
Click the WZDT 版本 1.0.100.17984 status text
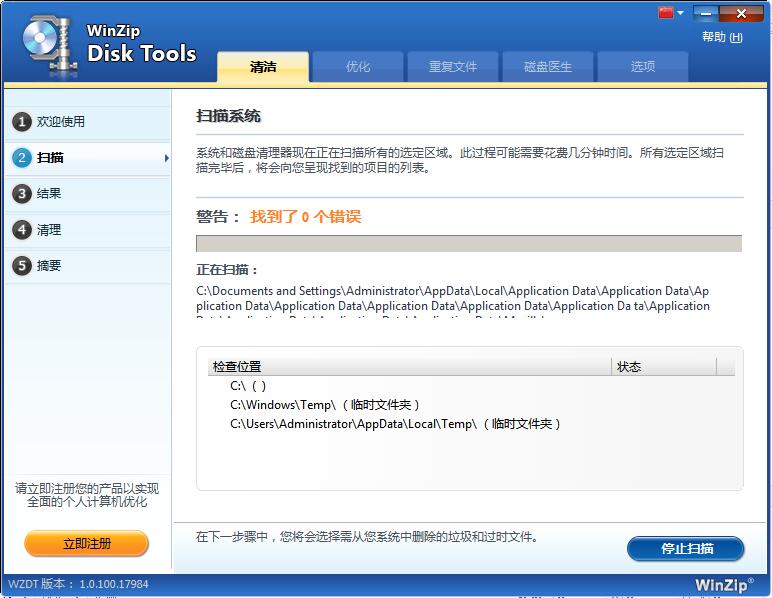pos(78,584)
